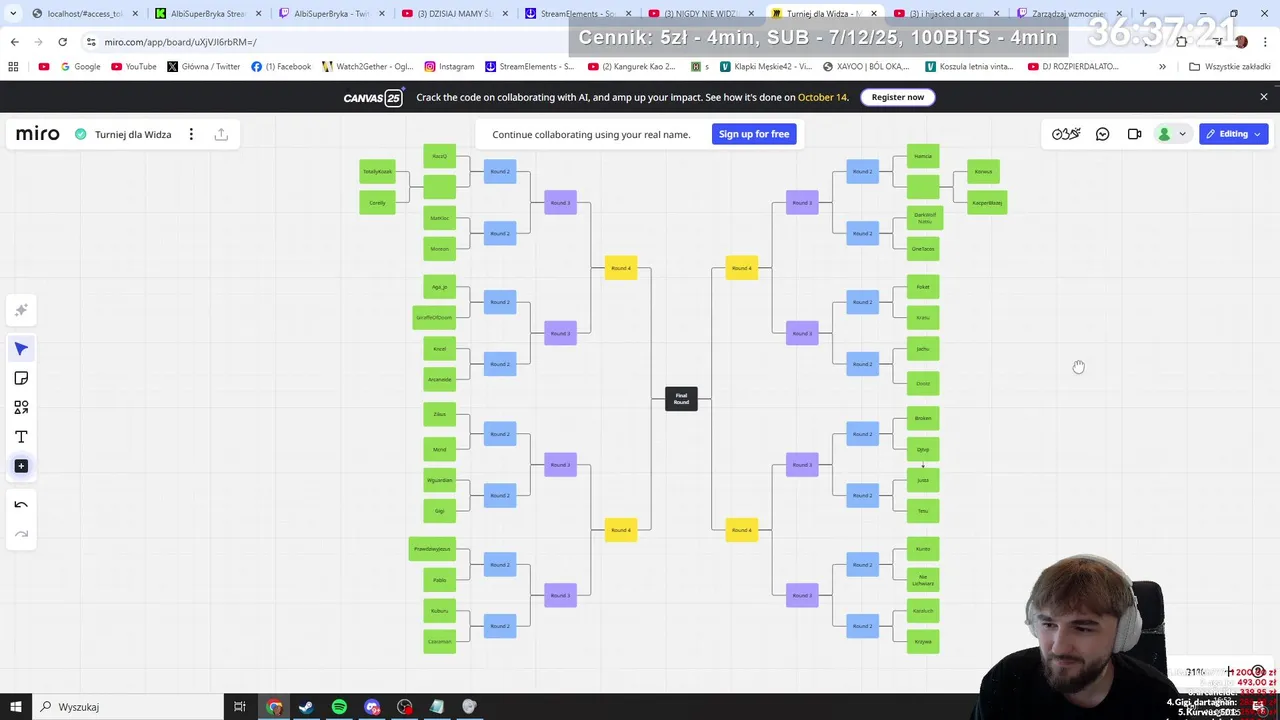This screenshot has width=1280, height=720.
Task: Open Steam from Windows taskbar
Action: click(306, 707)
